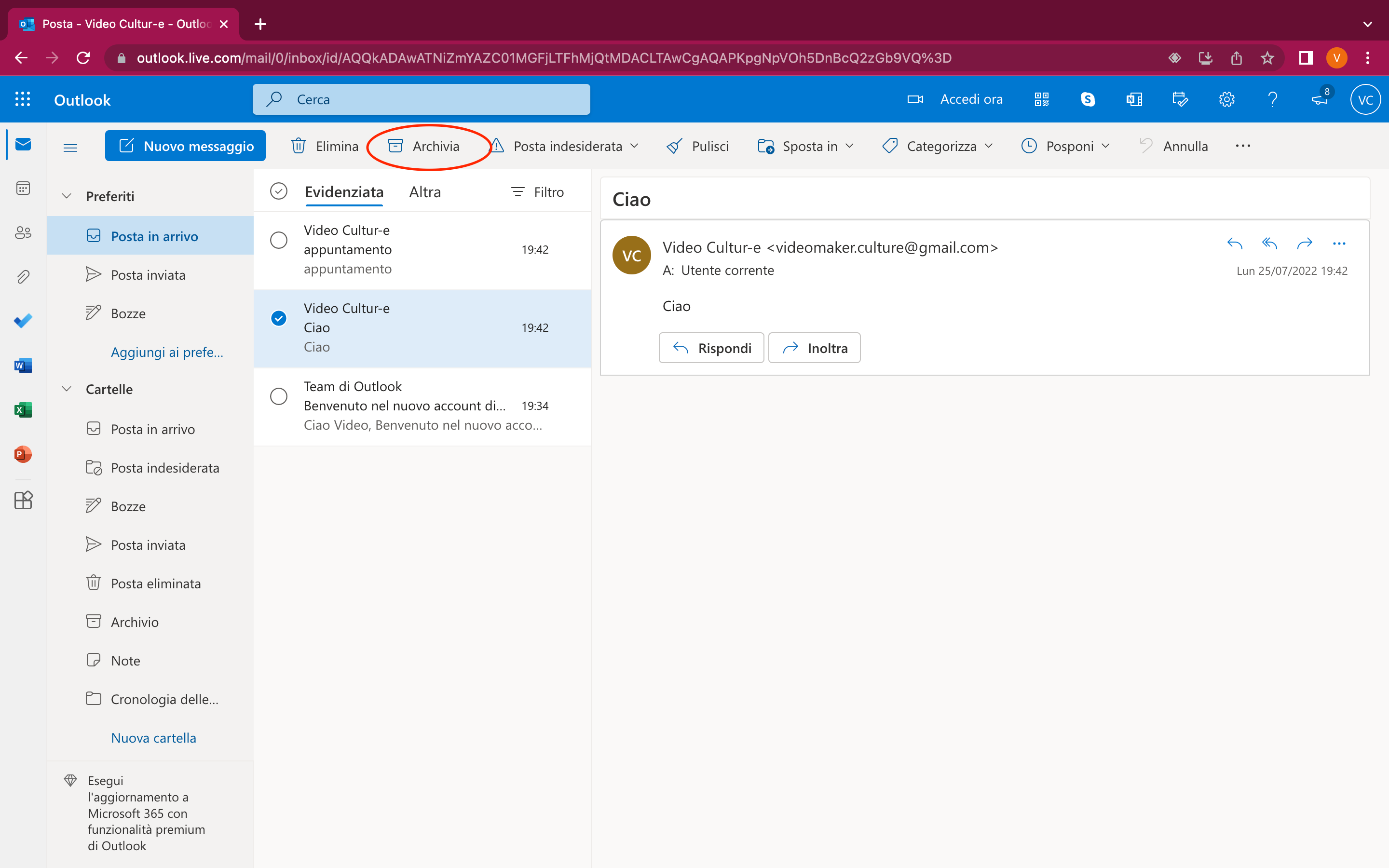
Task: Open the People contacts icon
Action: coord(23,232)
